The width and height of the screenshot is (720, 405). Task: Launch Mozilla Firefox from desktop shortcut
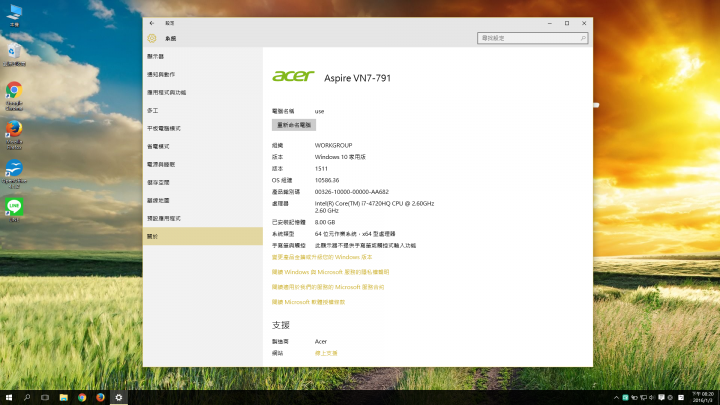click(14, 135)
